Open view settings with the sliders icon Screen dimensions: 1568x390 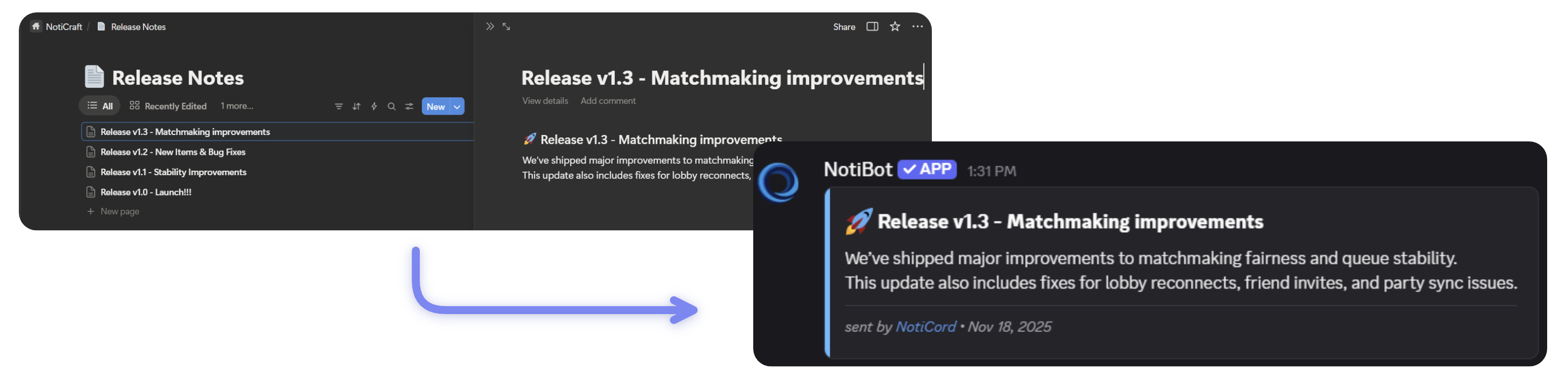tap(409, 107)
